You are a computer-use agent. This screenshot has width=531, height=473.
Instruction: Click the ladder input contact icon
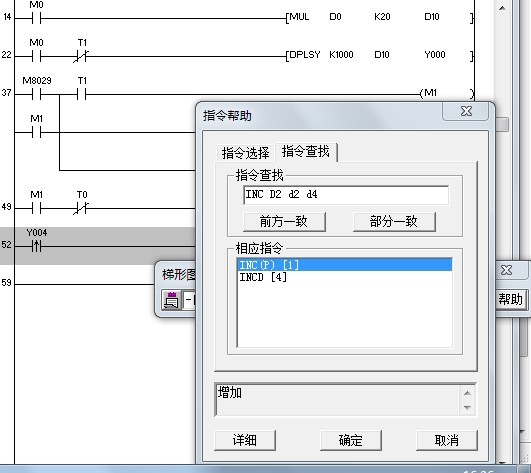tap(171, 300)
